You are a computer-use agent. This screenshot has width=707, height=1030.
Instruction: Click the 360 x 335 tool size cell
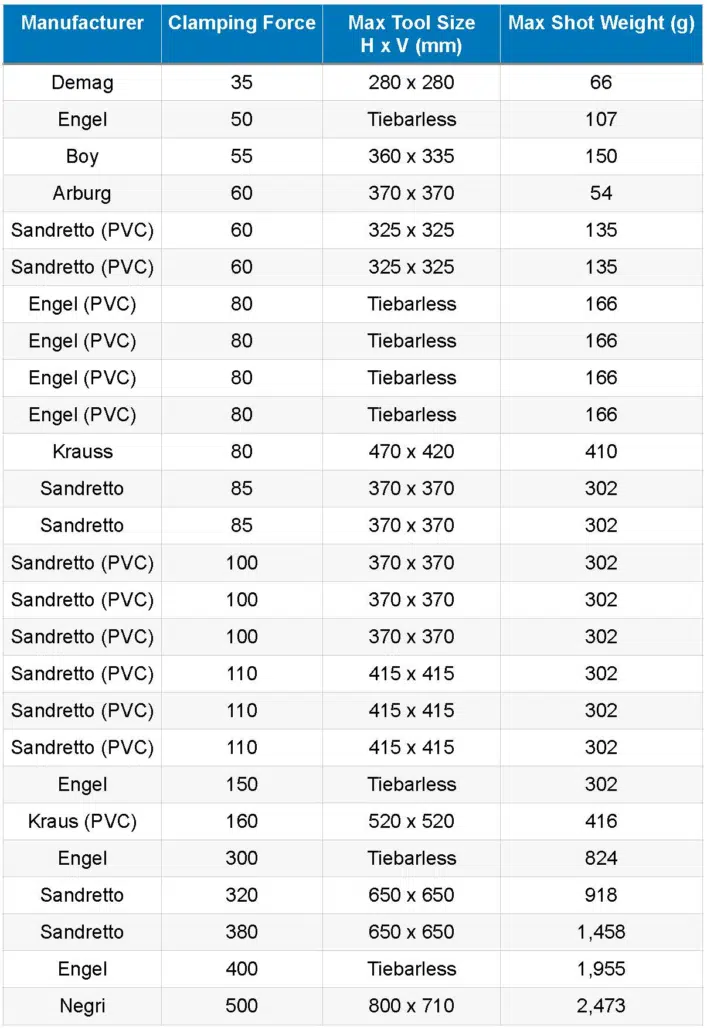pyautogui.click(x=411, y=156)
